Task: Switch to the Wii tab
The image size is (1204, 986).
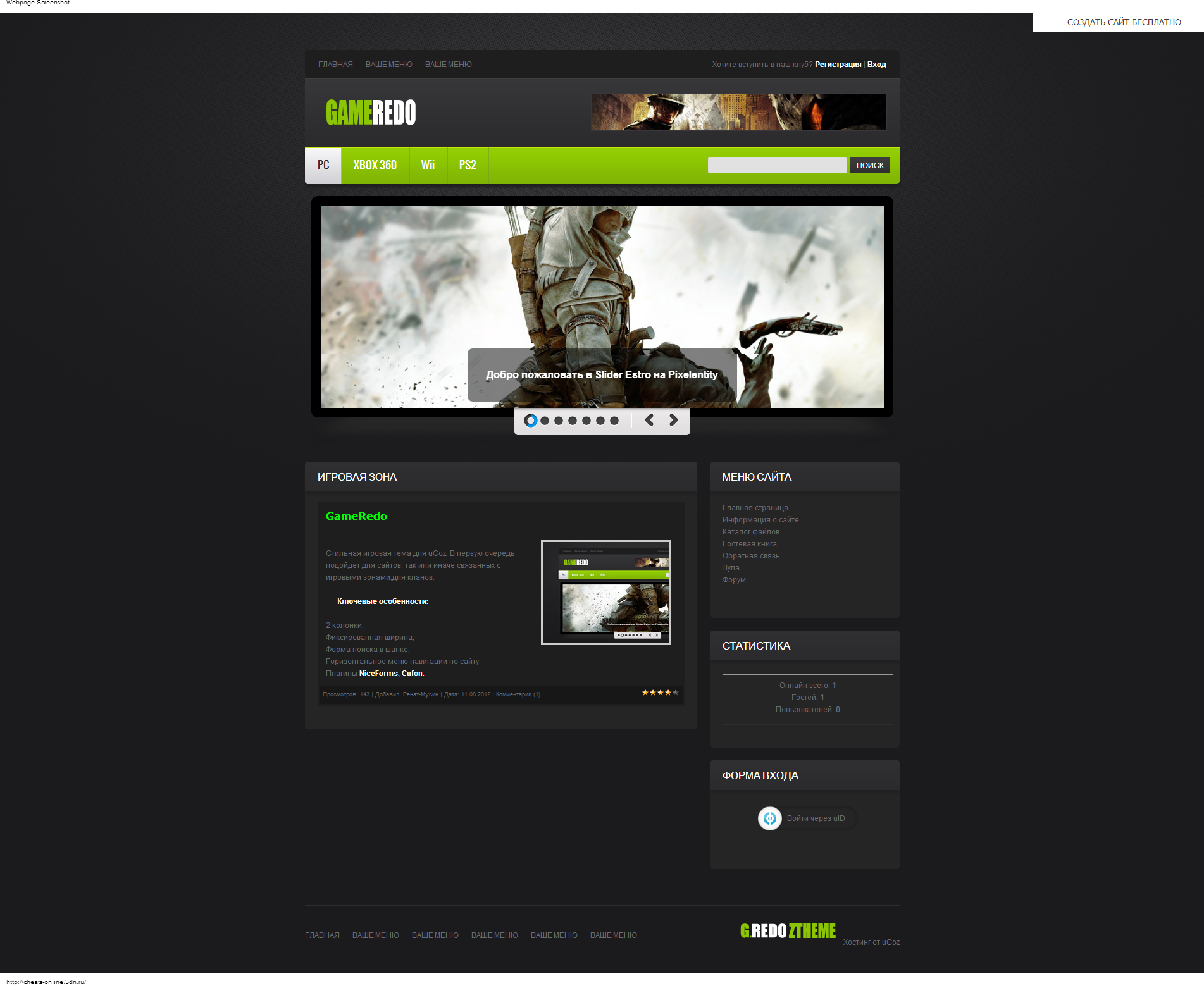Action: 428,166
